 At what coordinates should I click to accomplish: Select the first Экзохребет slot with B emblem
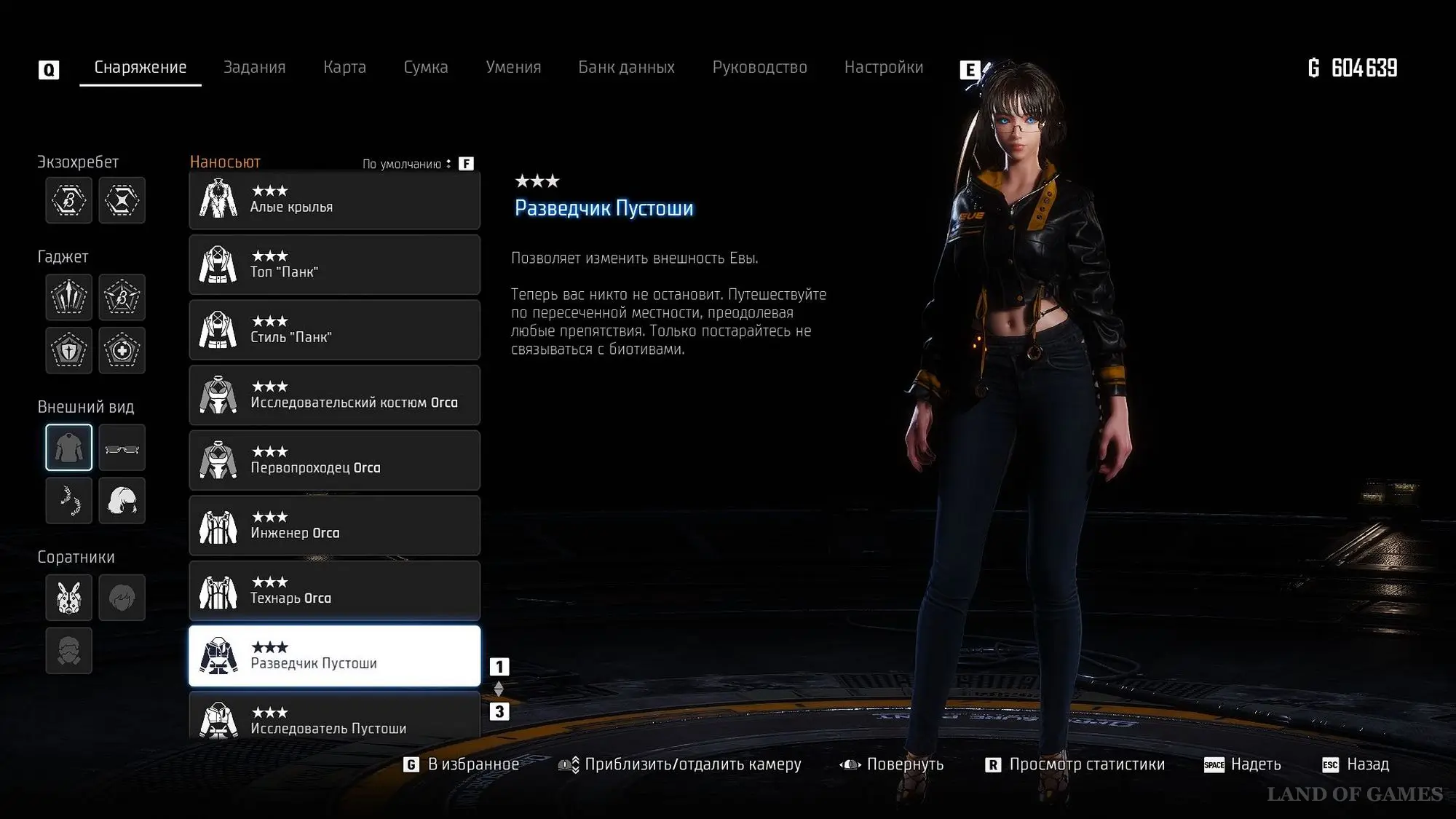[69, 200]
